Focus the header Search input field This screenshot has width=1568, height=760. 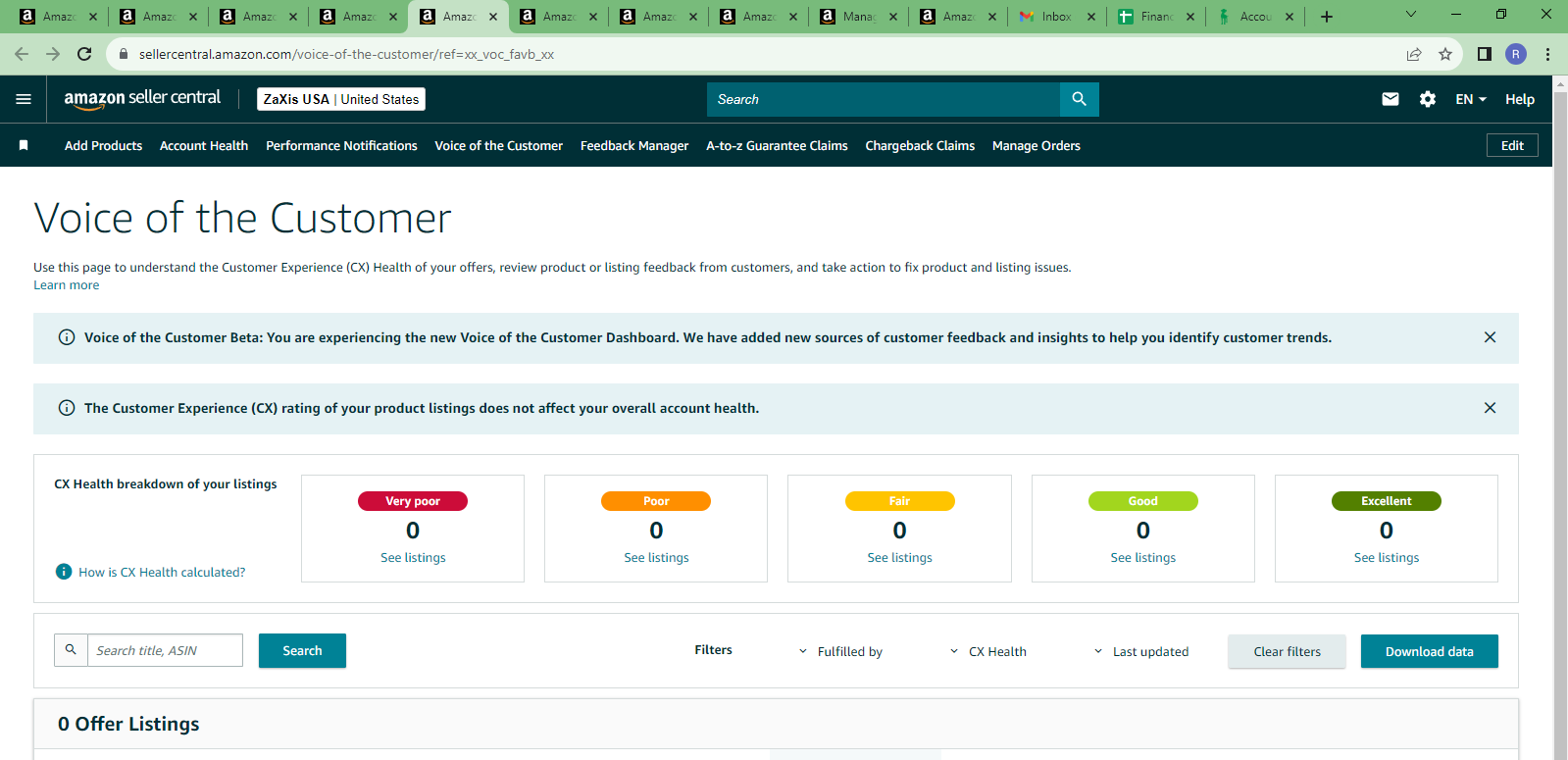[x=883, y=99]
